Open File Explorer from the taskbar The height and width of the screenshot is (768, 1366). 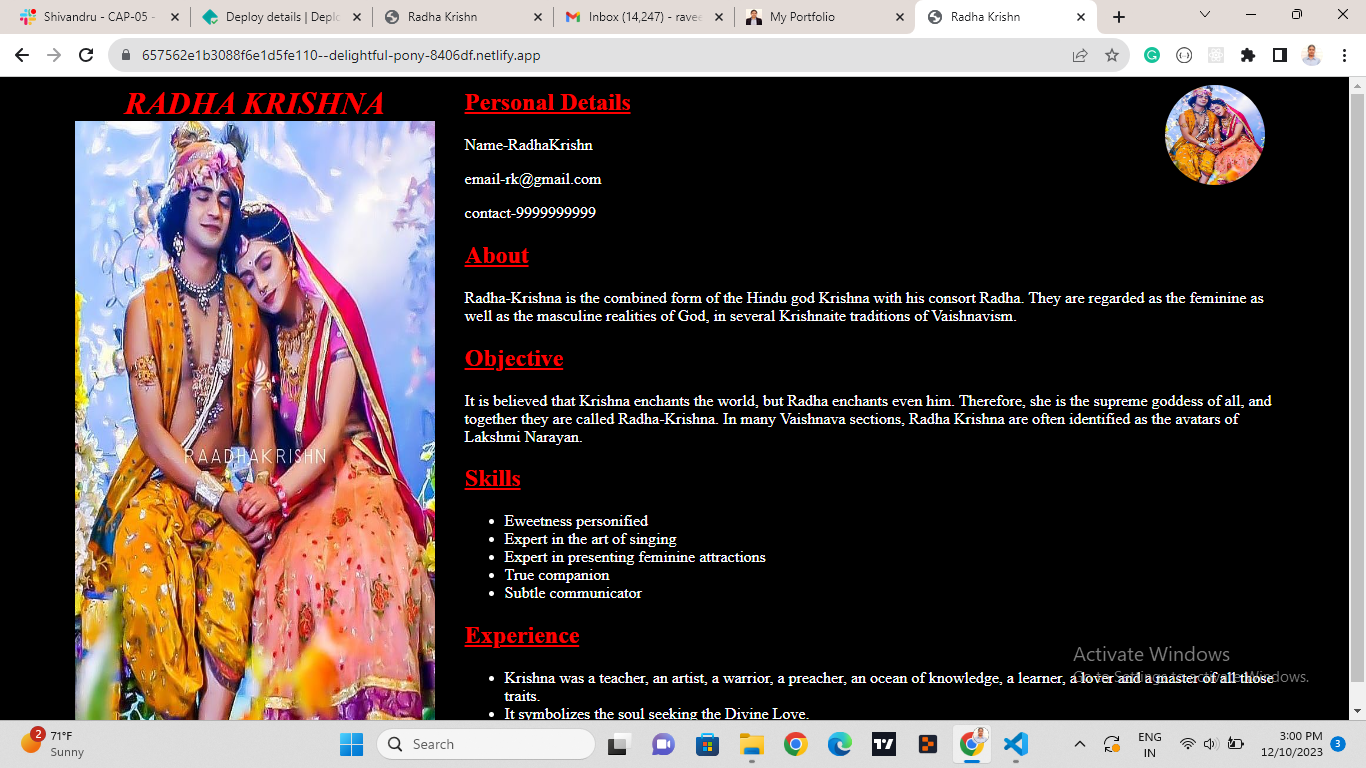point(750,743)
